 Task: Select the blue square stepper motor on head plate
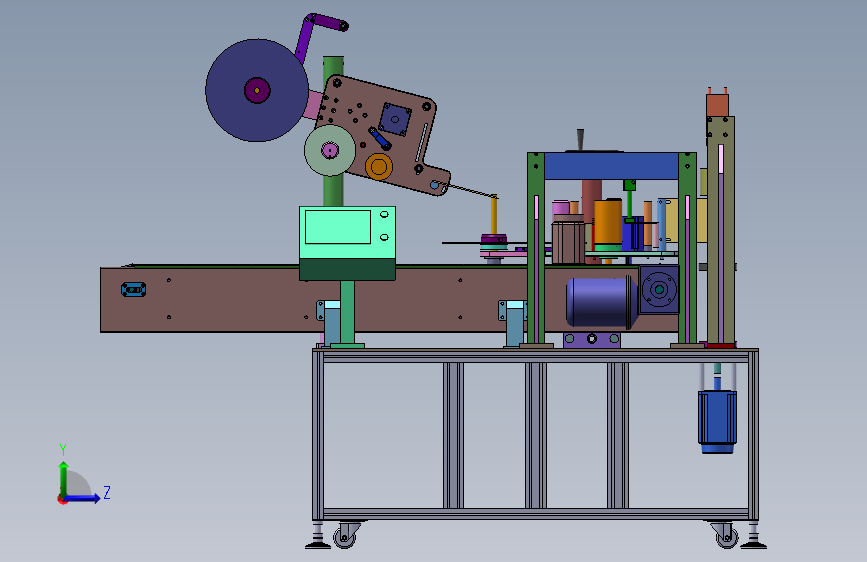click(x=395, y=119)
